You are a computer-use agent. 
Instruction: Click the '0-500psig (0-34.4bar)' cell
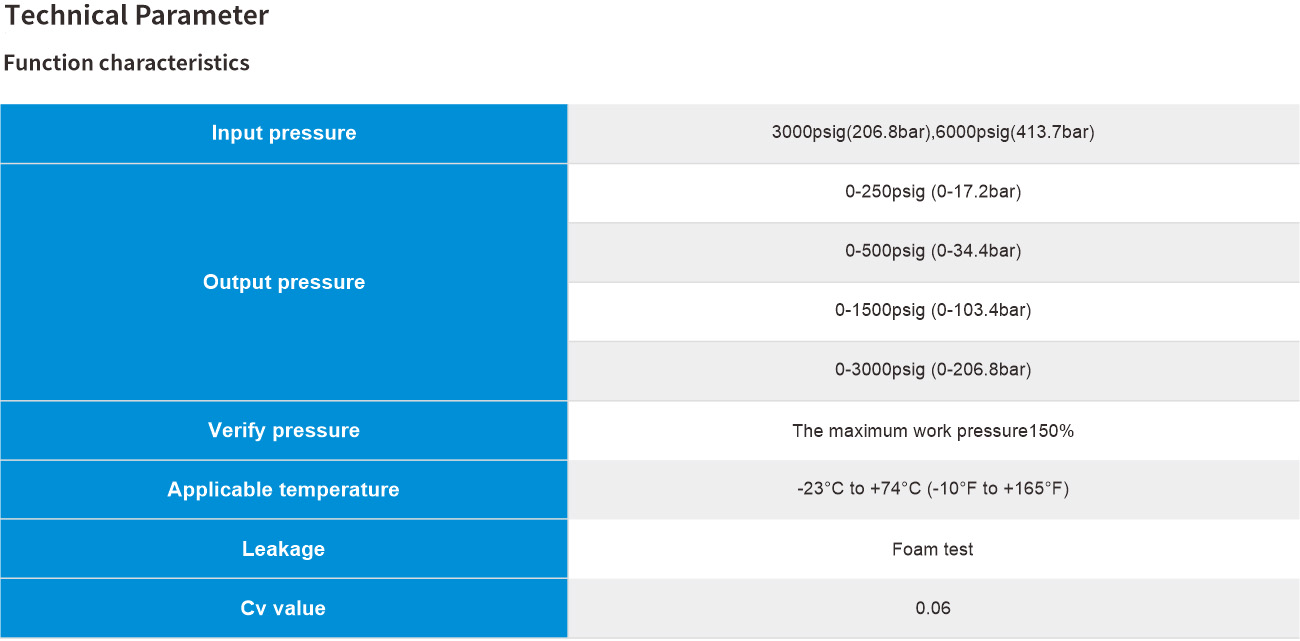coord(933,251)
